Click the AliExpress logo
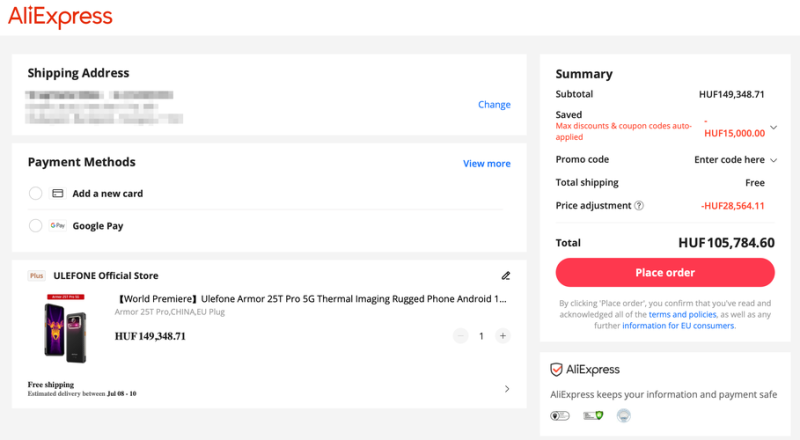Viewport: 800px width, 440px height. pyautogui.click(x=61, y=17)
